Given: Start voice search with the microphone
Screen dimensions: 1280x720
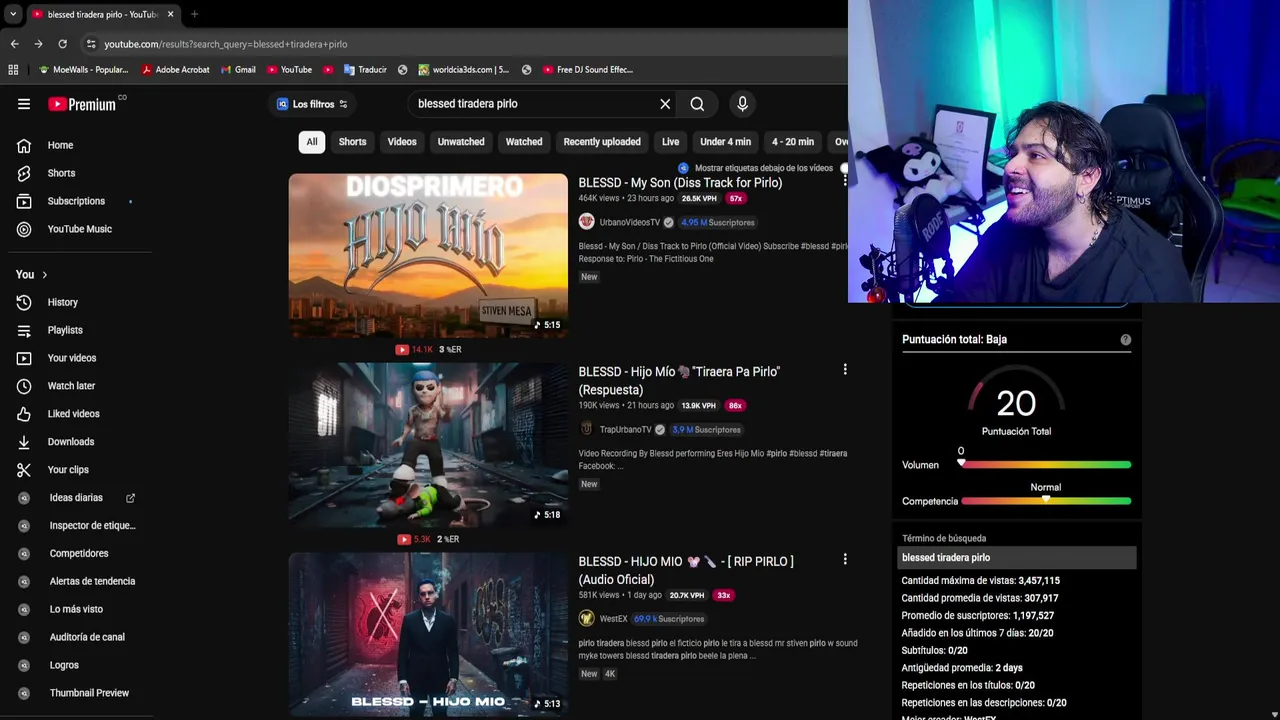Looking at the screenshot, I should click(x=742, y=104).
